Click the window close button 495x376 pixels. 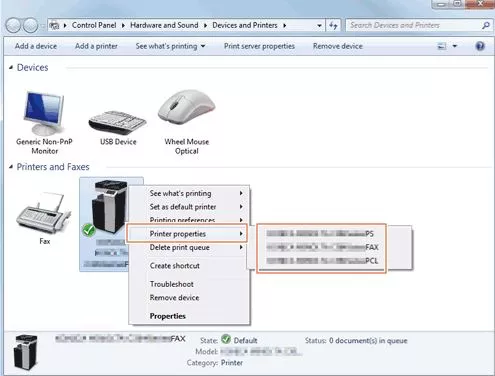click(x=480, y=4)
